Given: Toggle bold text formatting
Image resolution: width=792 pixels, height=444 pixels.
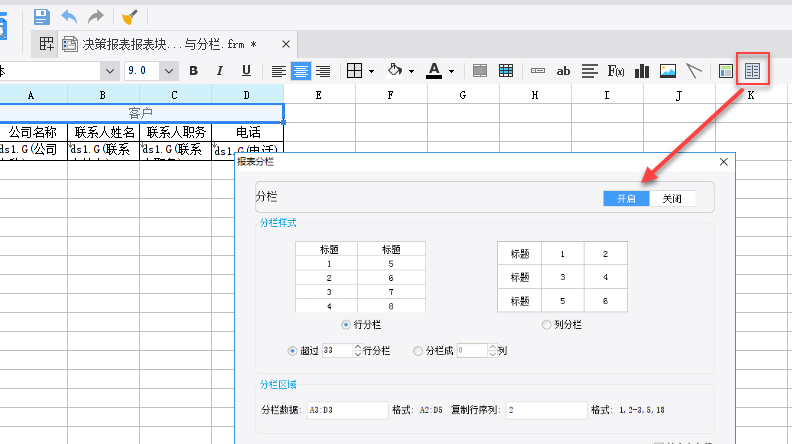Looking at the screenshot, I should [193, 71].
